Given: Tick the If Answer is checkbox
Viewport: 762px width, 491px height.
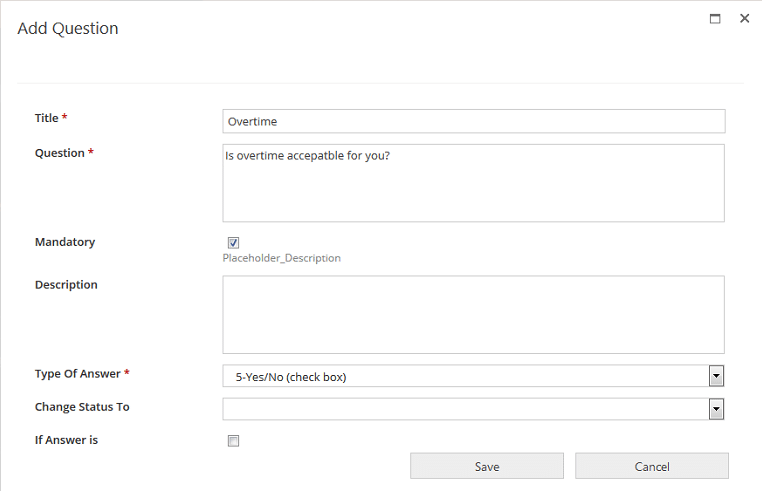Looking at the screenshot, I should (x=233, y=441).
